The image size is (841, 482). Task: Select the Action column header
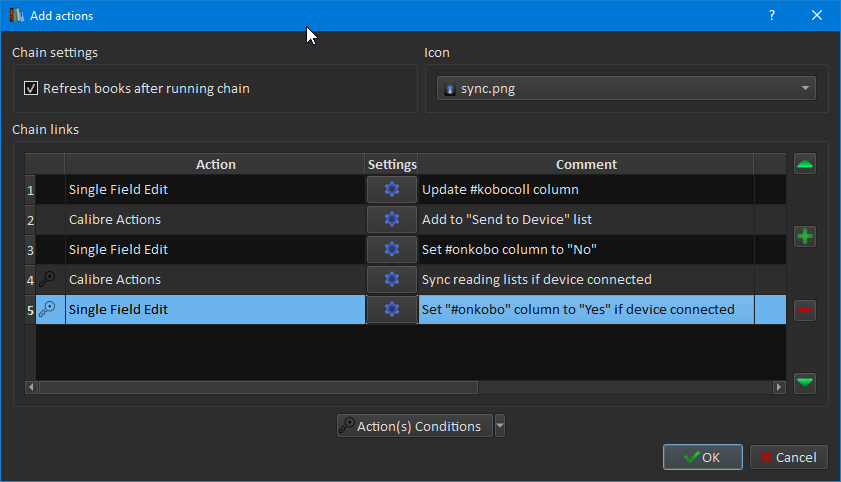click(215, 164)
